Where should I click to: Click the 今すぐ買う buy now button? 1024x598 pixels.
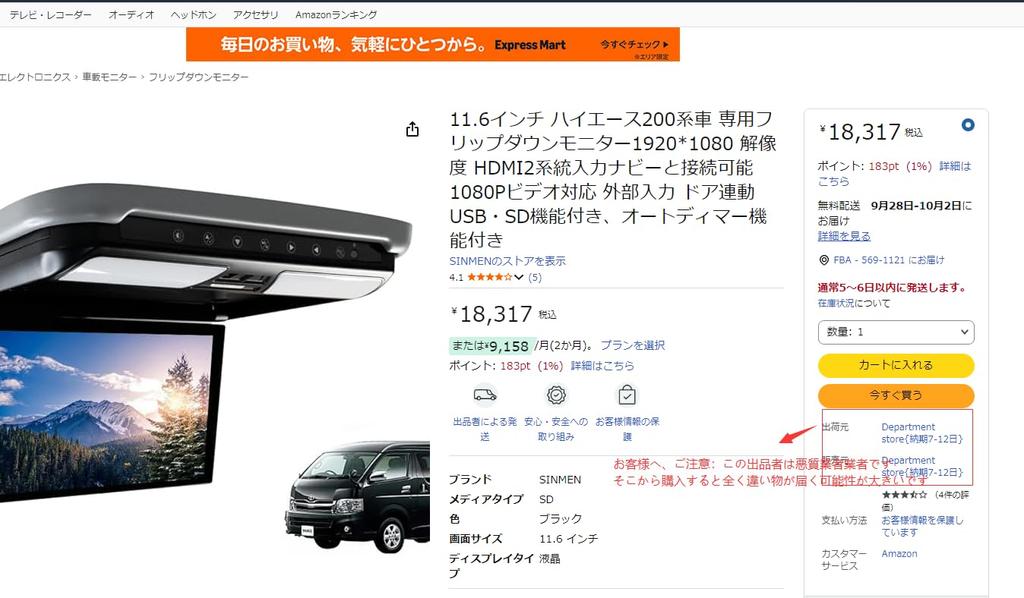[896, 395]
